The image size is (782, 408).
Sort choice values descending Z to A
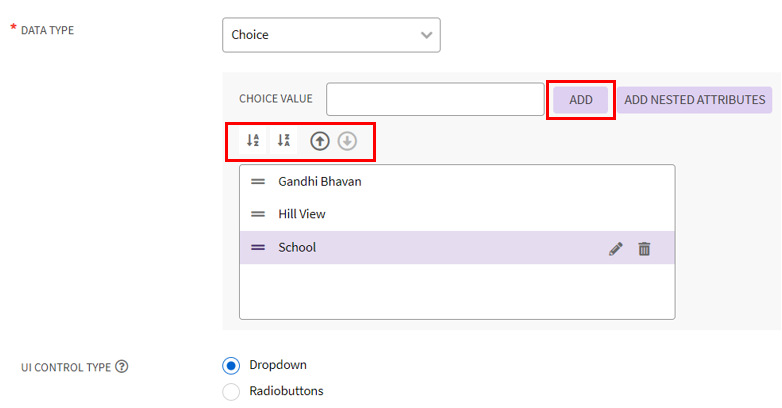point(284,141)
